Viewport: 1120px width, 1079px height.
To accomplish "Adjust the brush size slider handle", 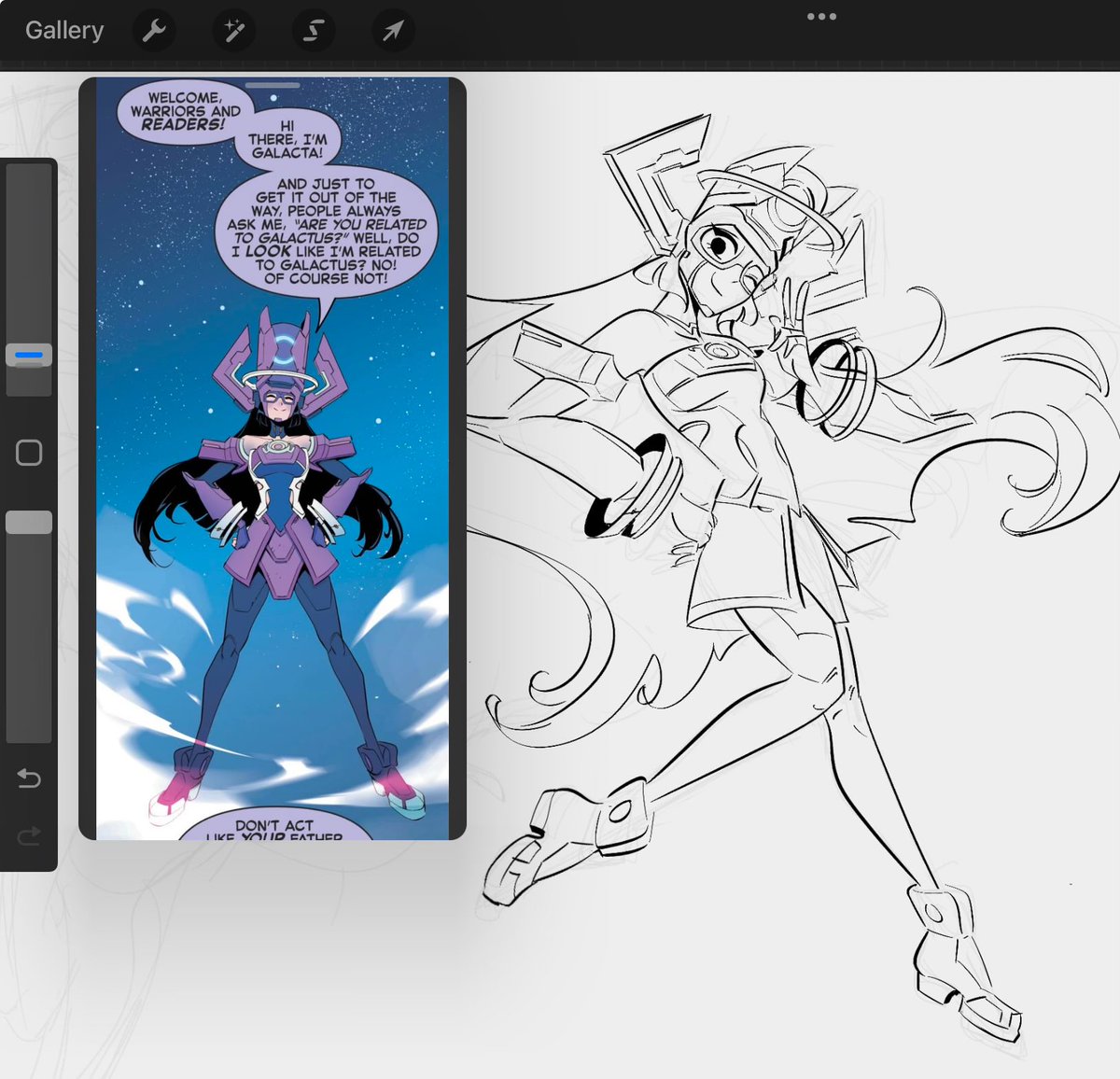I will [29, 356].
